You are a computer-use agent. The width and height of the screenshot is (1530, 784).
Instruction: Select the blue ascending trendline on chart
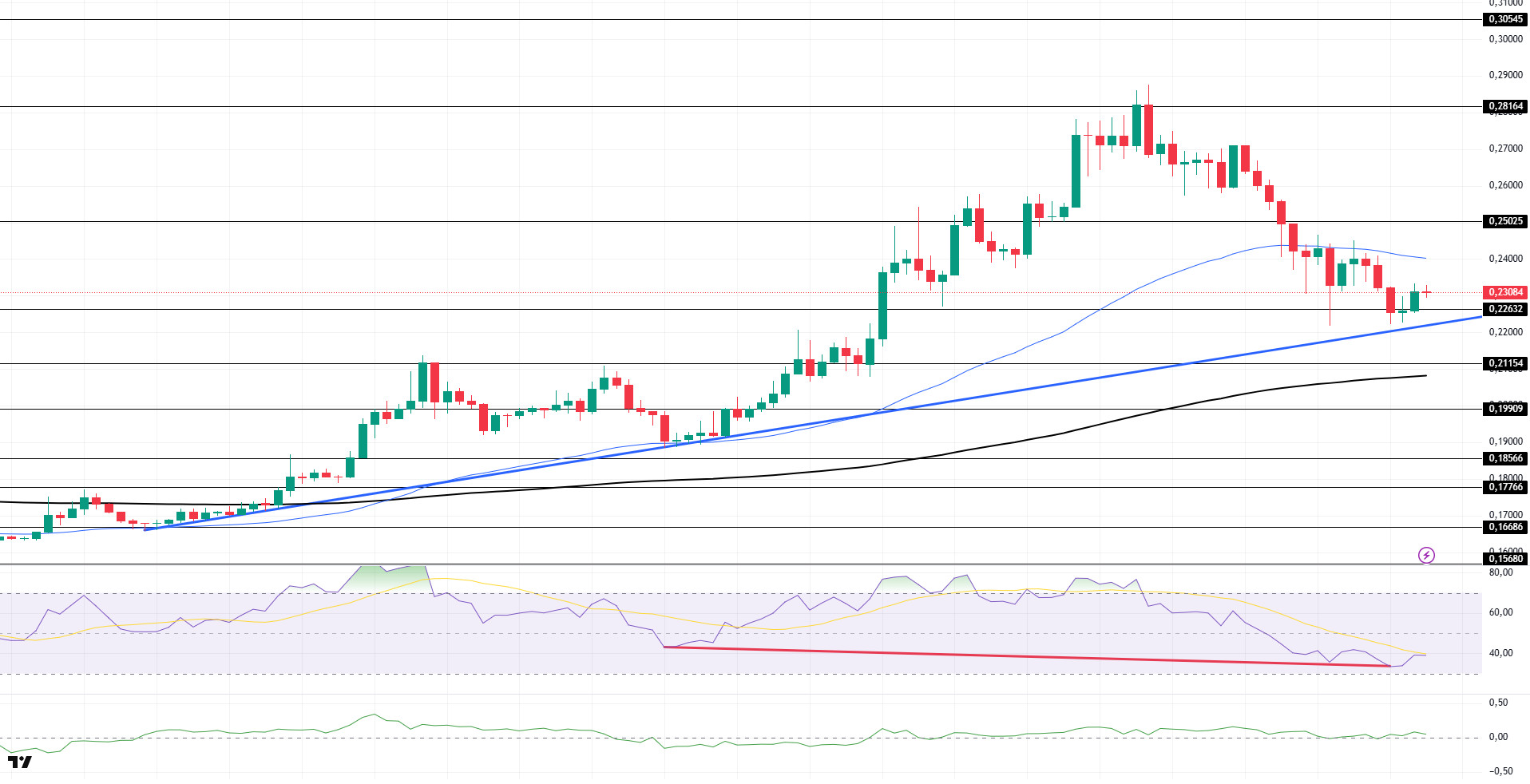point(812,423)
